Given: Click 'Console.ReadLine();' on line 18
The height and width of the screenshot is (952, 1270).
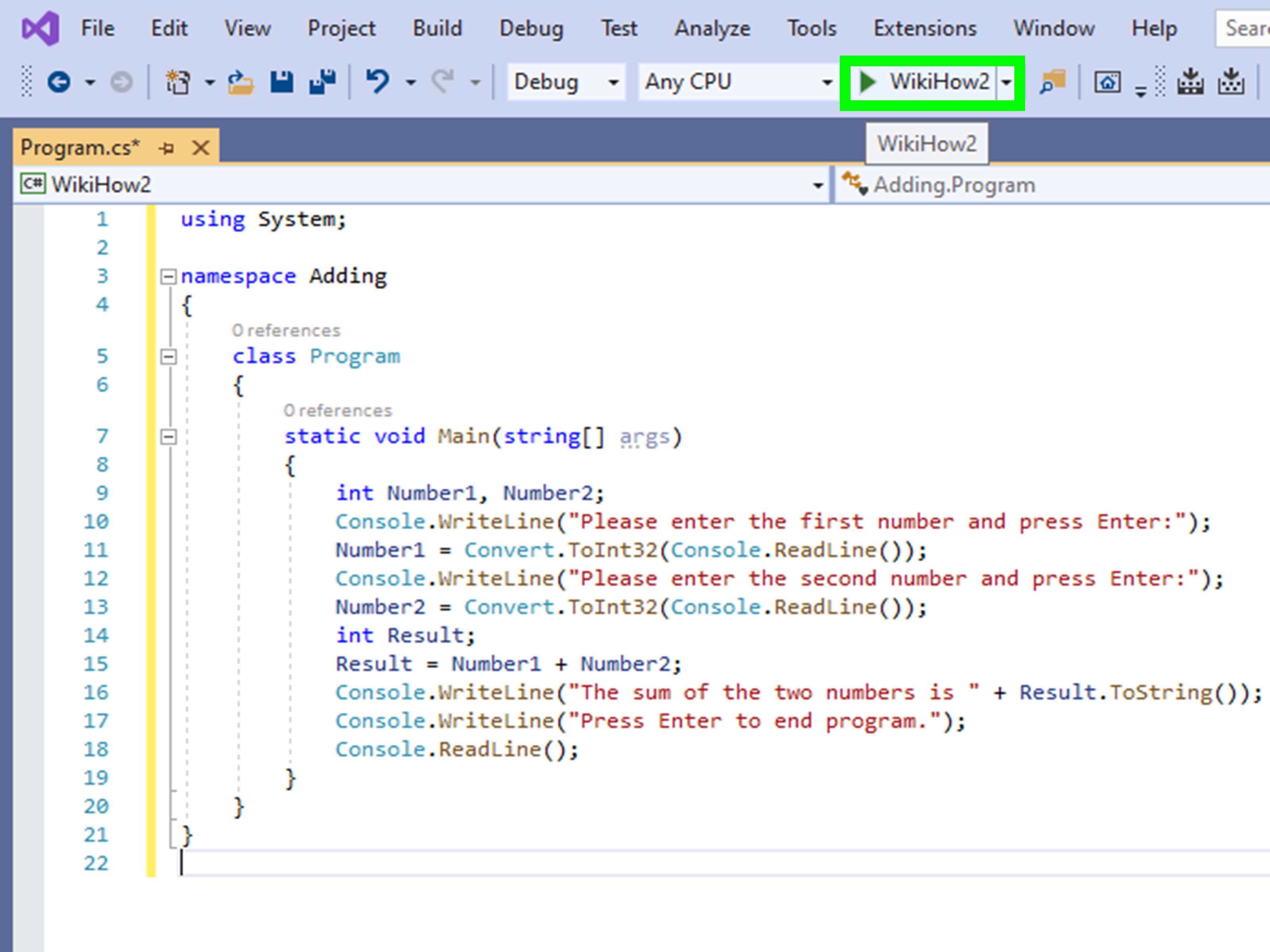Looking at the screenshot, I should [457, 749].
